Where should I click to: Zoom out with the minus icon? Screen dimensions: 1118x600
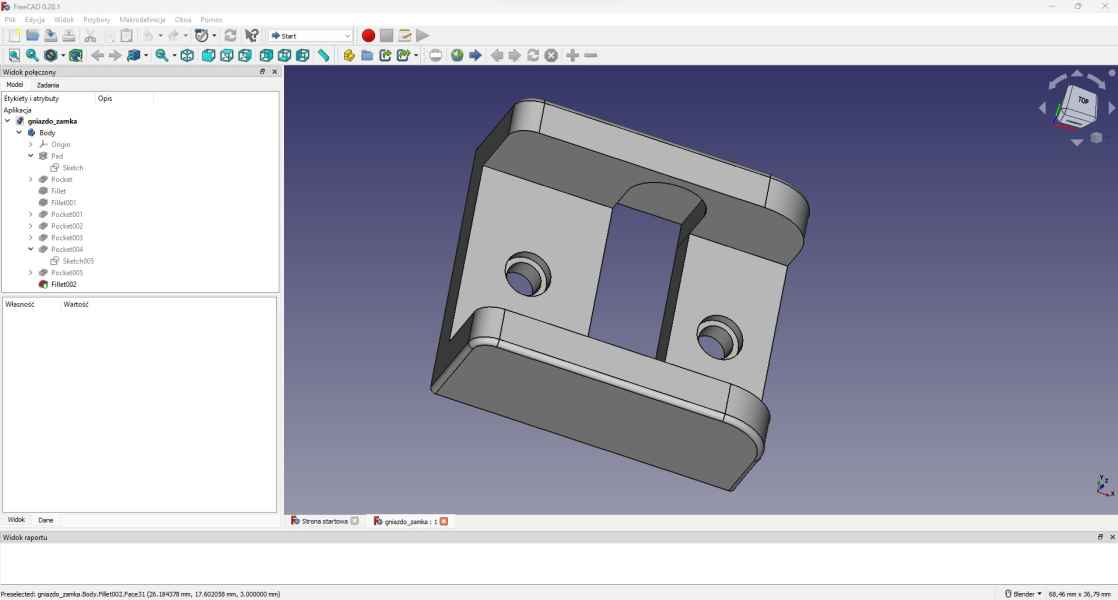(591, 55)
